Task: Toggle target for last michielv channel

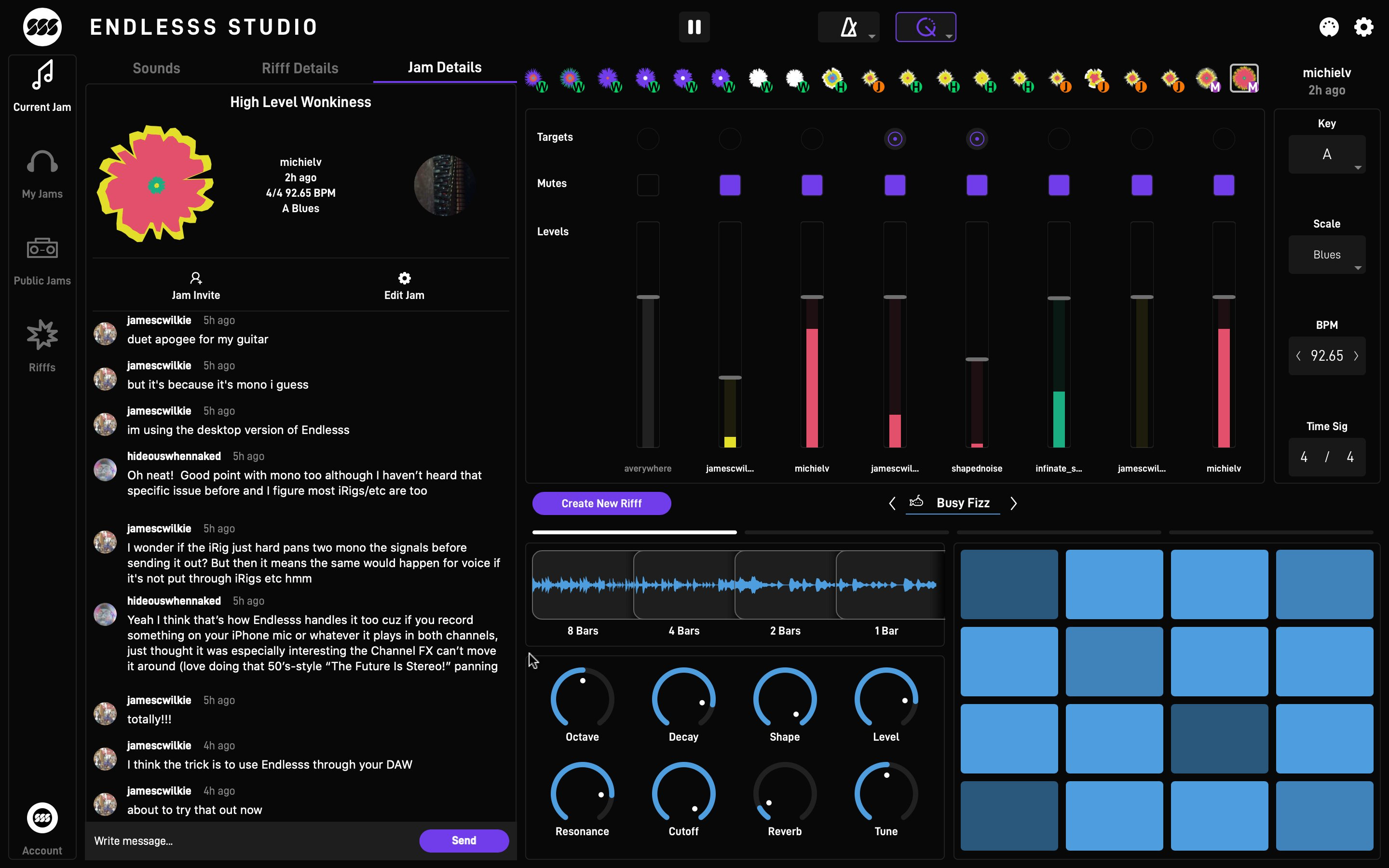Action: point(1224,139)
